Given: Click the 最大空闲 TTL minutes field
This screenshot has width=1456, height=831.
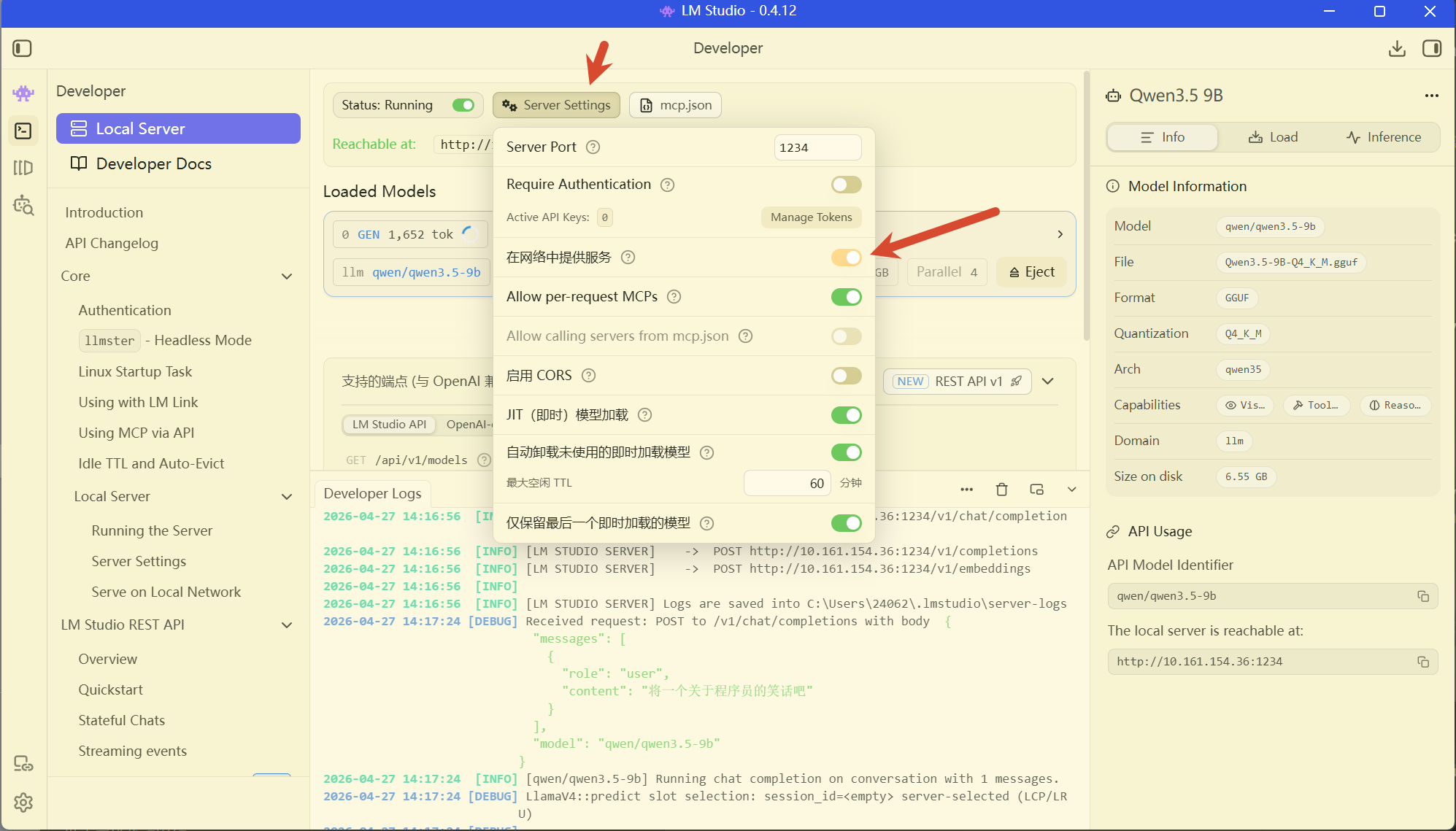Looking at the screenshot, I should pyautogui.click(x=787, y=483).
